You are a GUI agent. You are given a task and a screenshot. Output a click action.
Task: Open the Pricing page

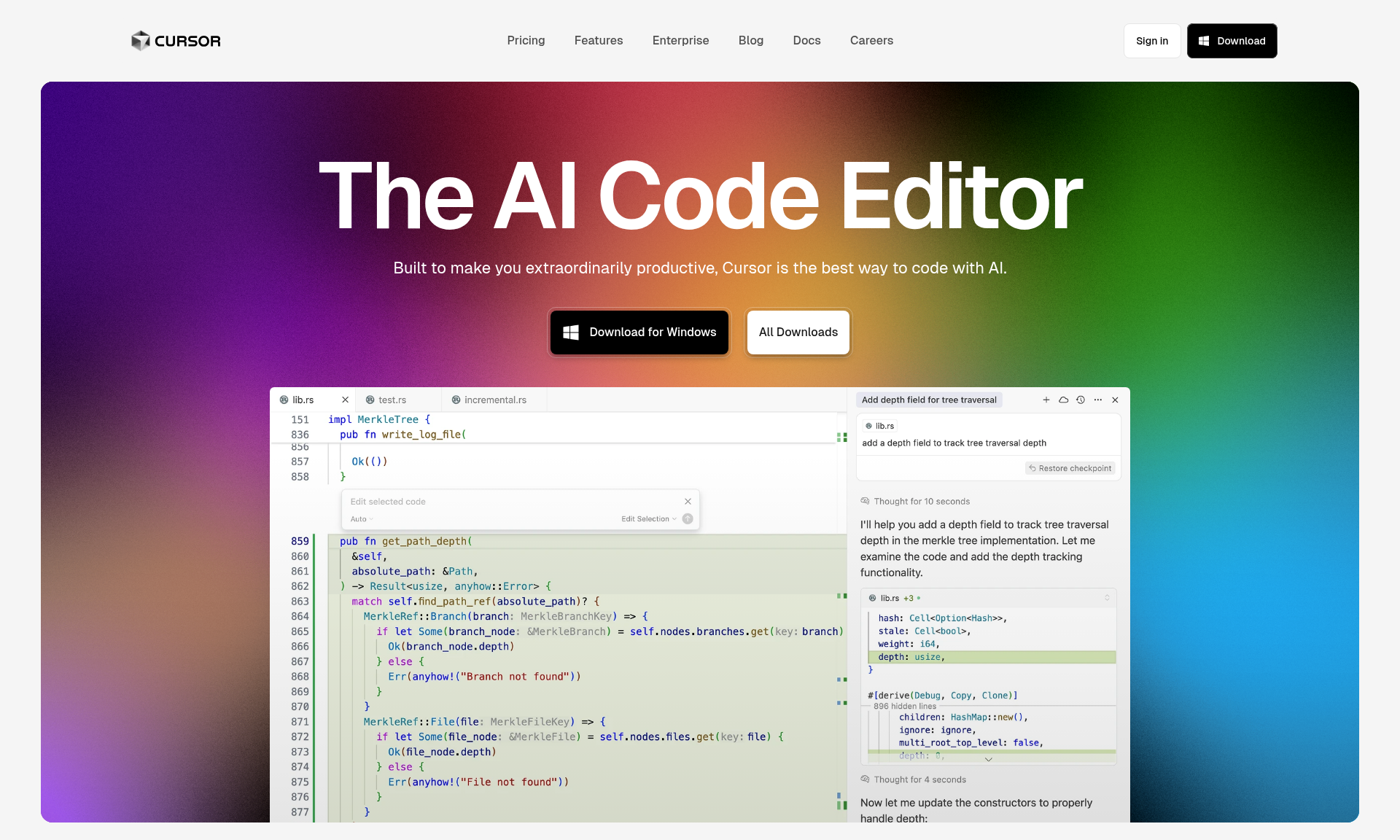pyautogui.click(x=526, y=41)
